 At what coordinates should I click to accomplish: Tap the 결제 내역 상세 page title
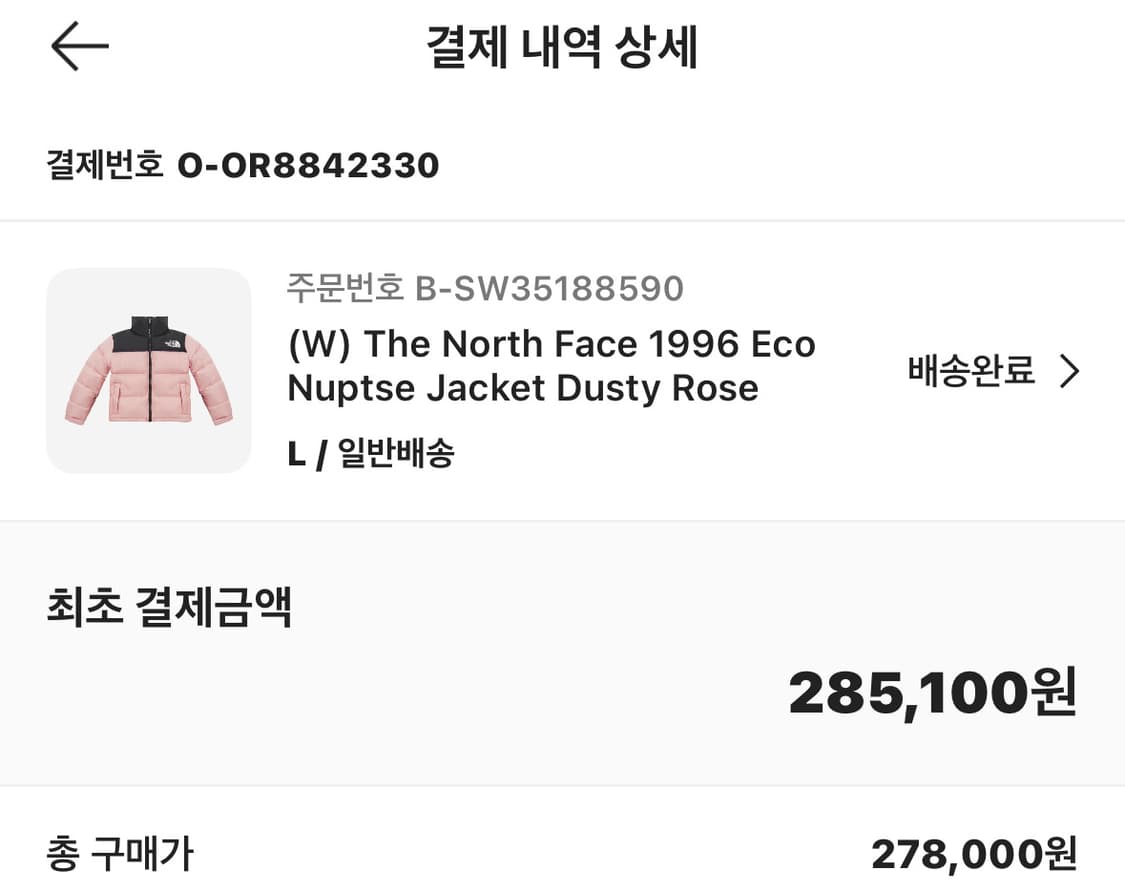click(562, 44)
